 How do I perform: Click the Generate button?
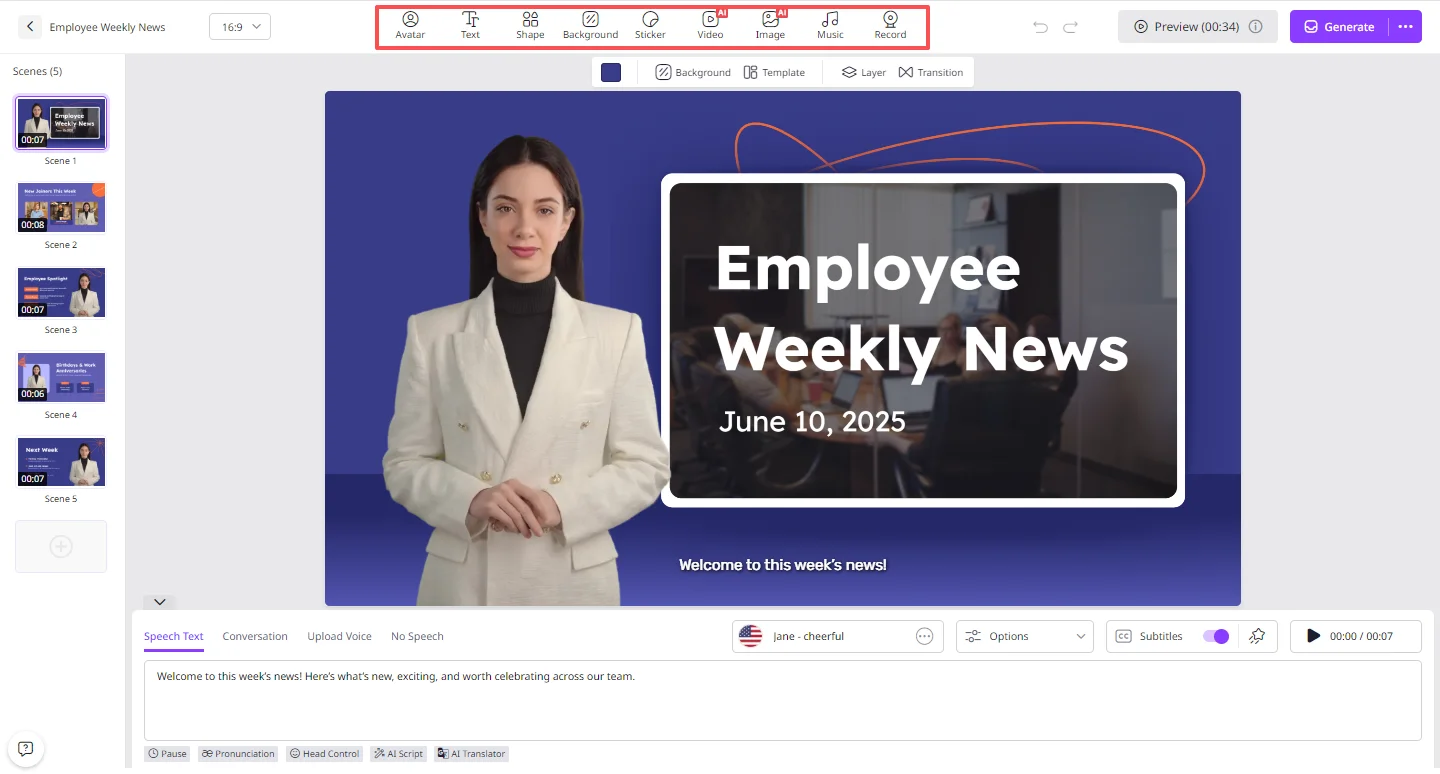[1339, 27]
